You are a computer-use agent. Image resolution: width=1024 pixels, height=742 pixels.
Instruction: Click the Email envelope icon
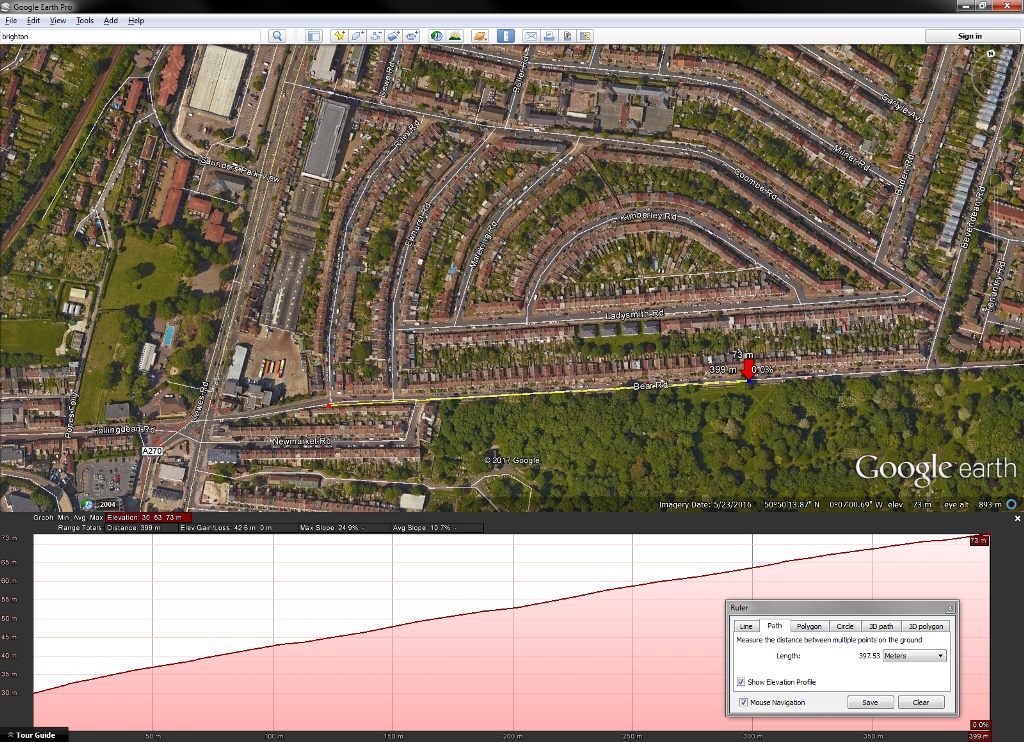(531, 36)
